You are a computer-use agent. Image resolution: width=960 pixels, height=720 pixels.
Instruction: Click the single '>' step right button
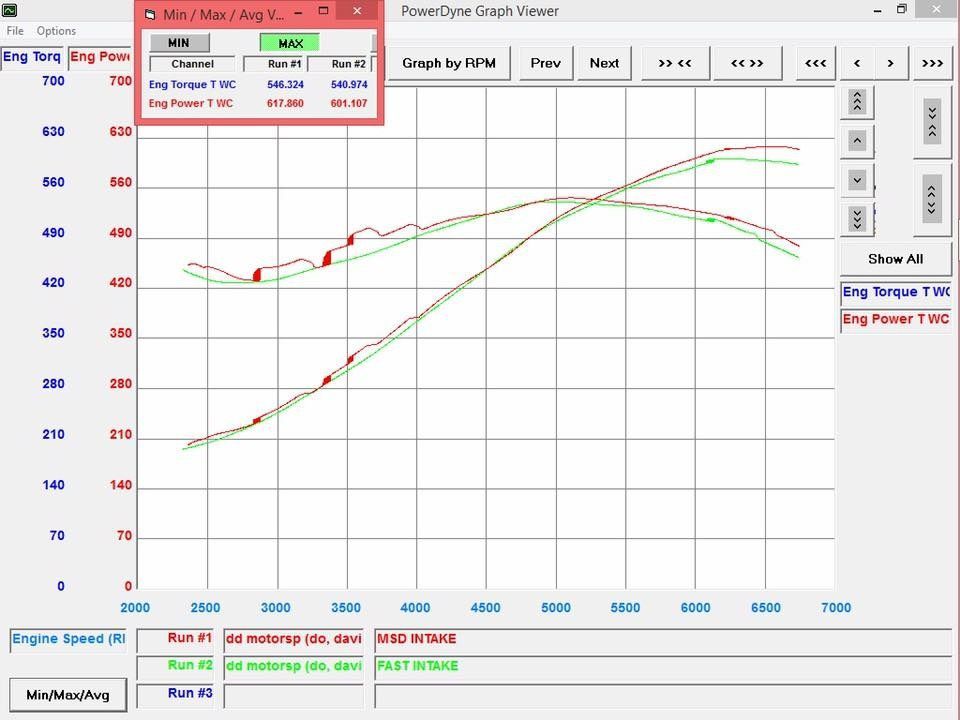click(x=890, y=63)
